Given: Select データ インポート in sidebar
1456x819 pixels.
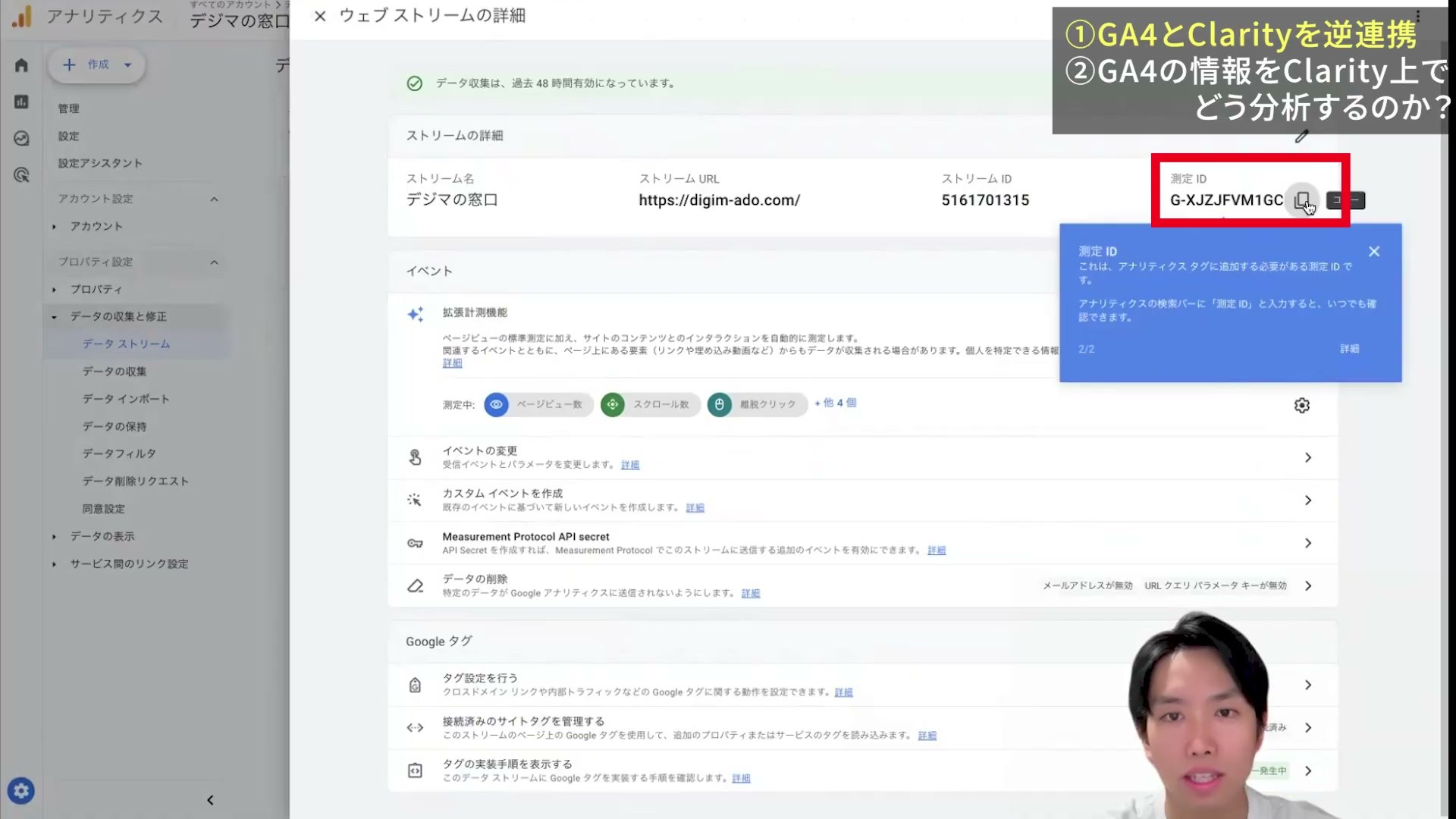Looking at the screenshot, I should tap(126, 399).
